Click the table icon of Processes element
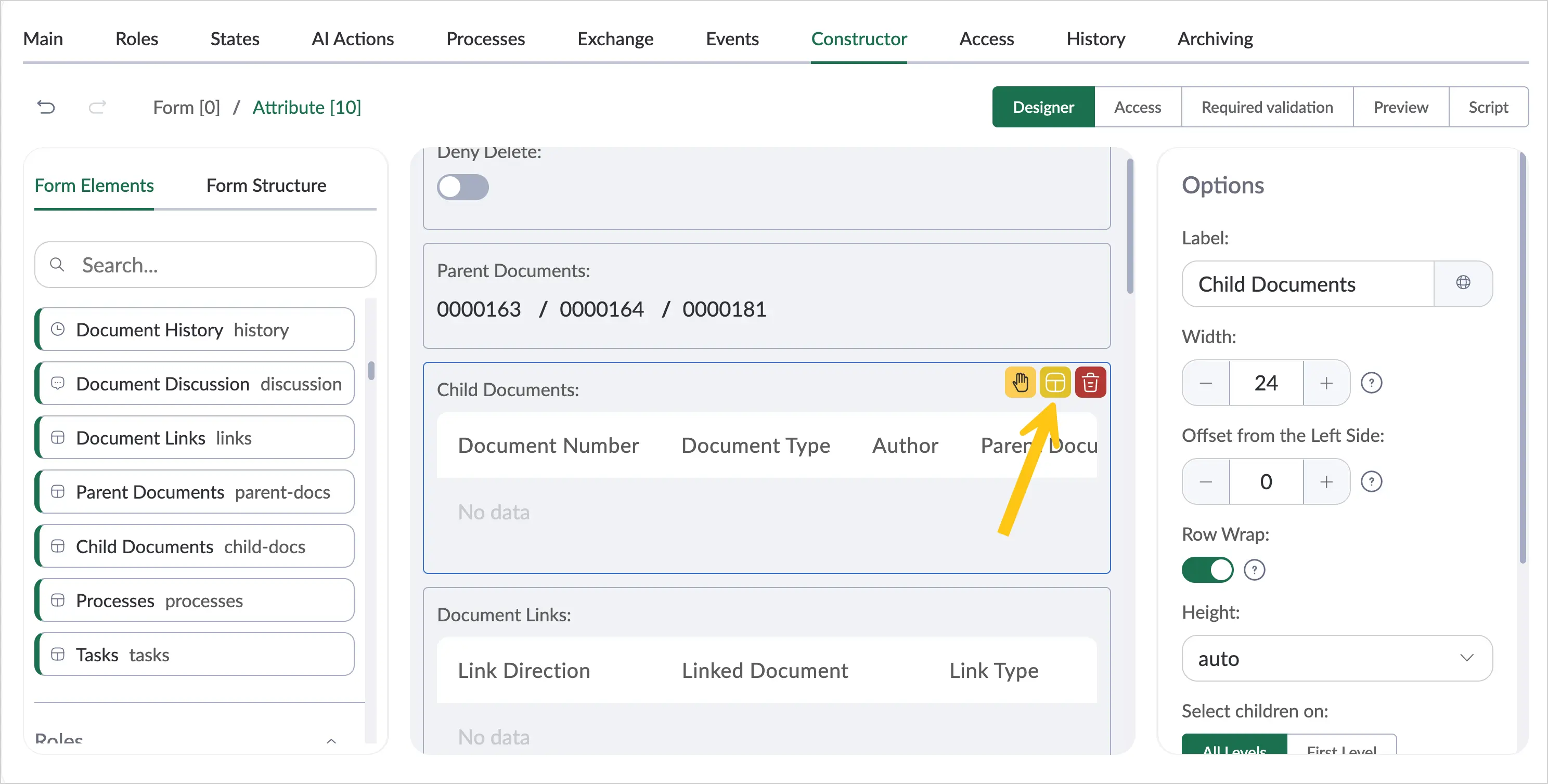1548x784 pixels. [58, 600]
